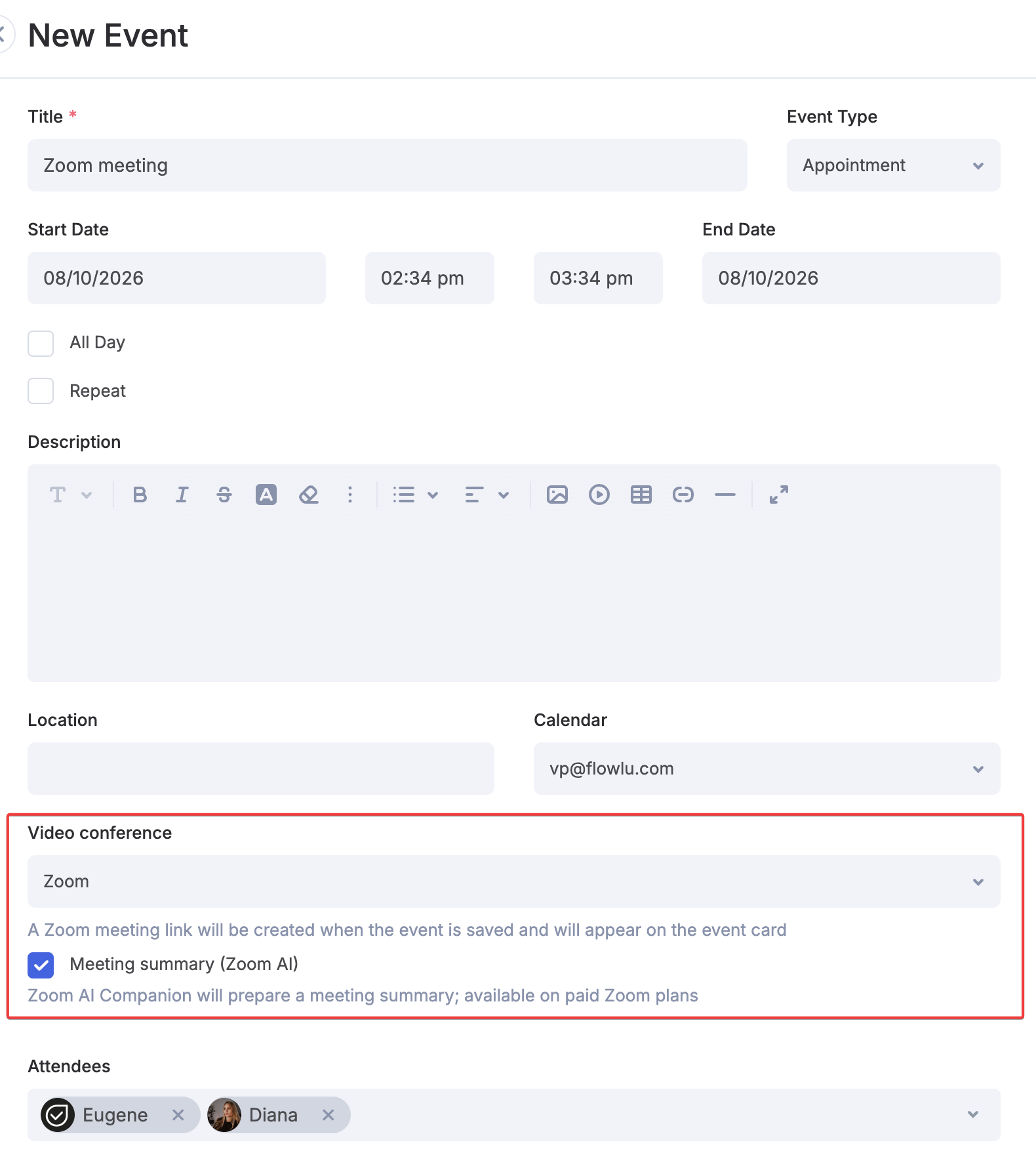The width and height of the screenshot is (1036, 1170).
Task: Open more formatting options (vertical dots)
Action: 350,494
